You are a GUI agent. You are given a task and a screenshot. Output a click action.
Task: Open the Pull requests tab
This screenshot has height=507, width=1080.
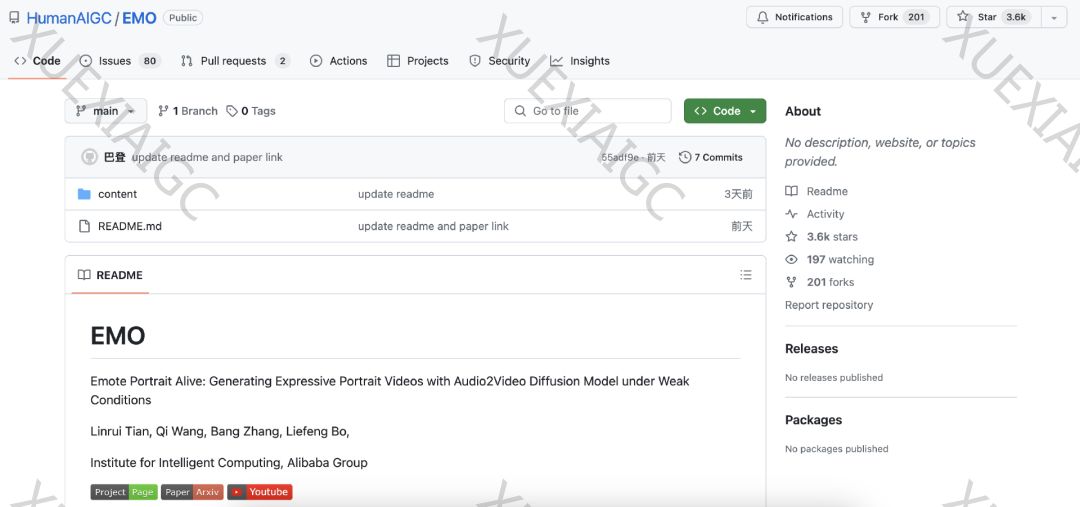click(x=234, y=61)
